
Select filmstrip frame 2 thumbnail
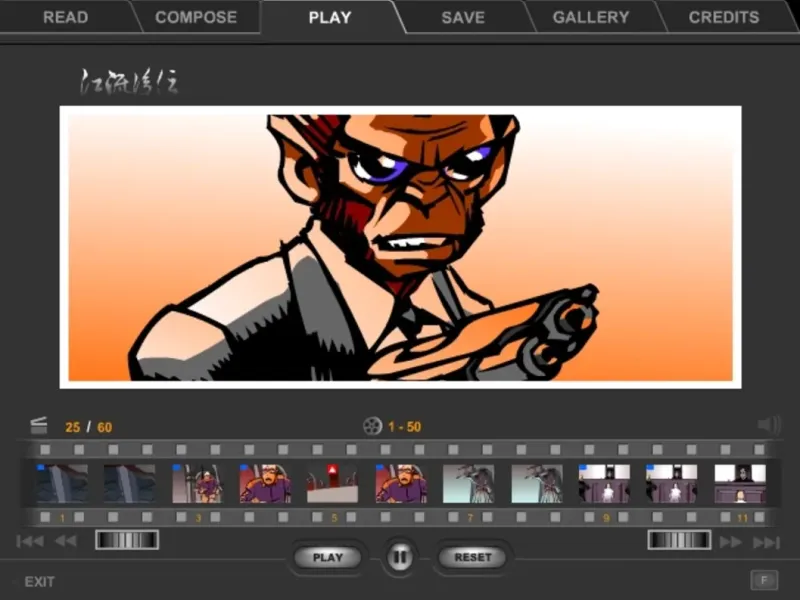(x=130, y=484)
